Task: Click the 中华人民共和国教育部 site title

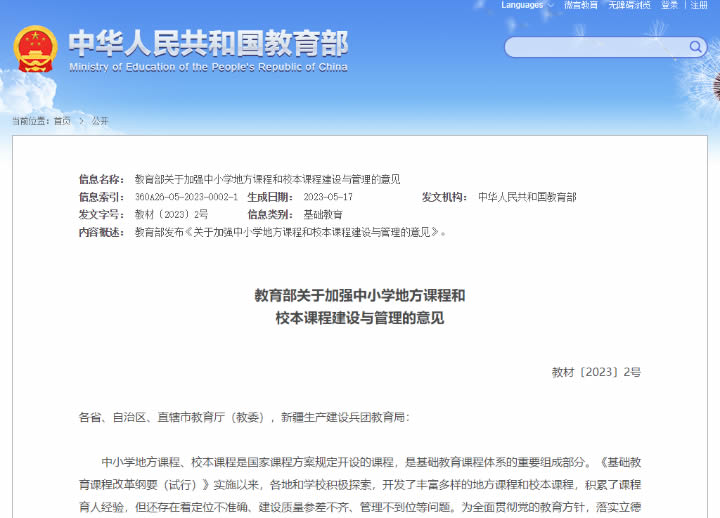Action: pos(208,43)
